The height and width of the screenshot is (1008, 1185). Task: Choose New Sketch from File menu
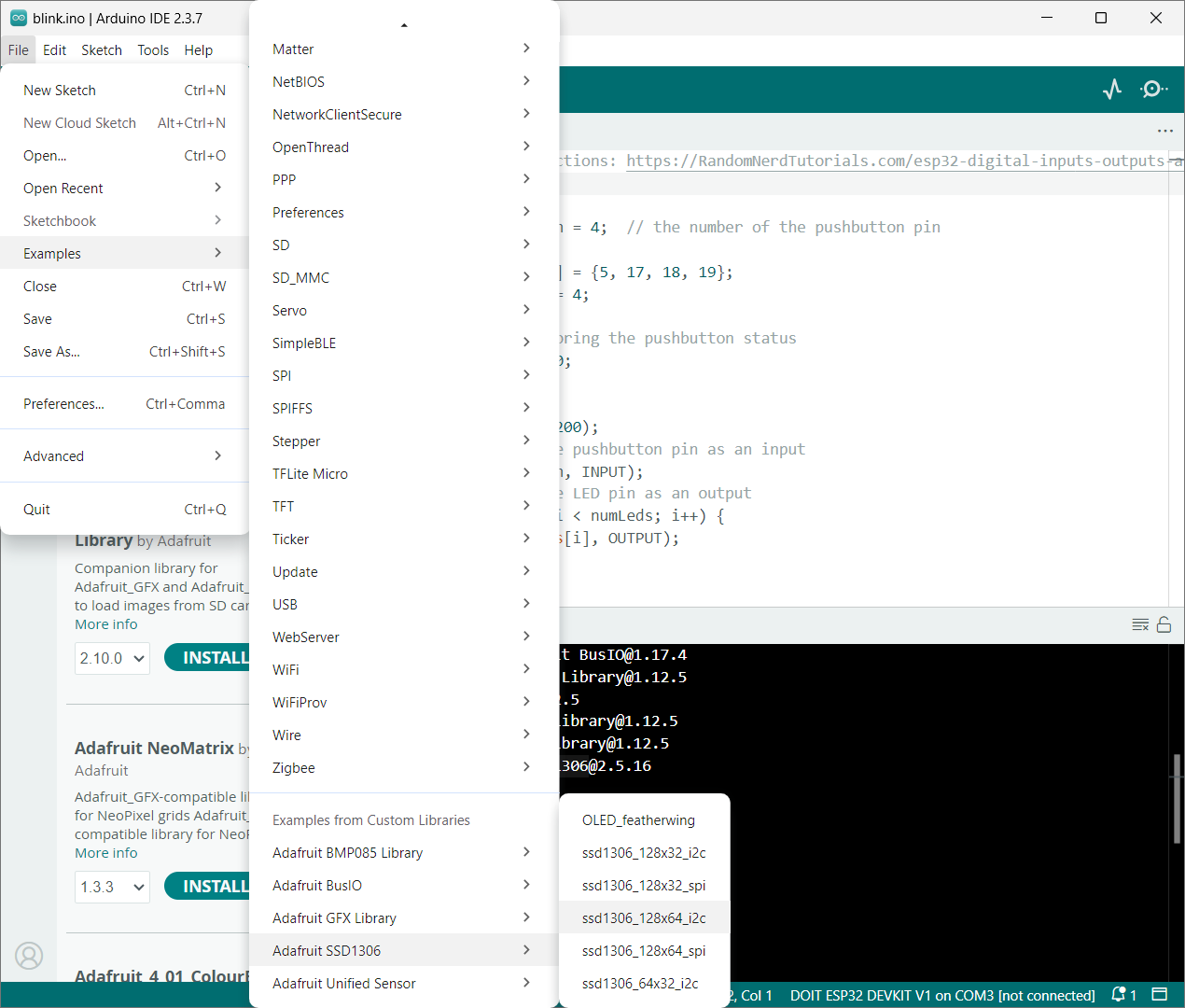(x=125, y=91)
